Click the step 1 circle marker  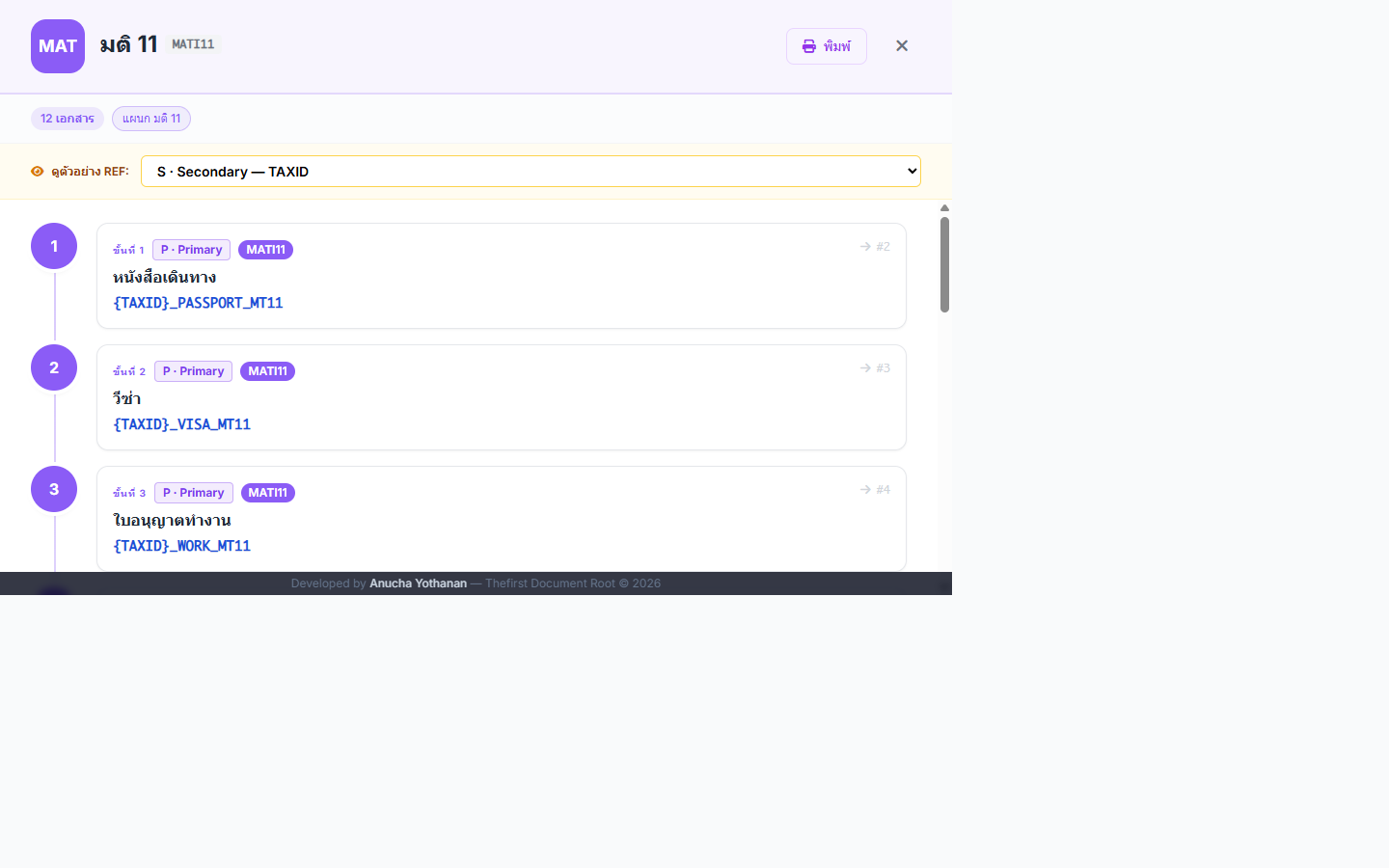pos(54,246)
